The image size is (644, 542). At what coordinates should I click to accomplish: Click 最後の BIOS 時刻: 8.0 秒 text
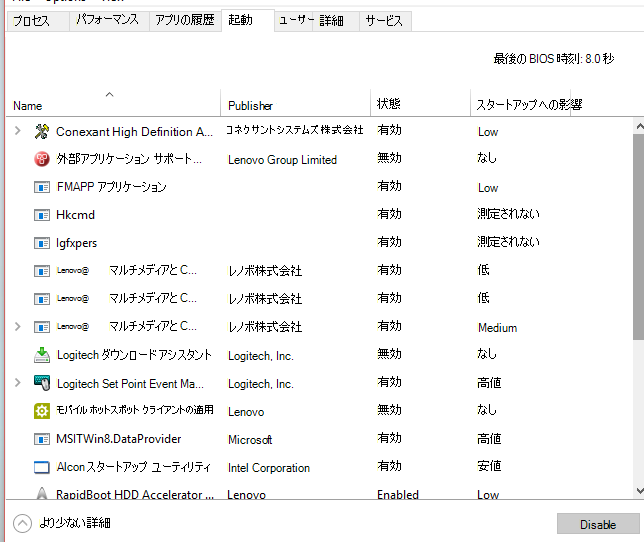click(554, 59)
